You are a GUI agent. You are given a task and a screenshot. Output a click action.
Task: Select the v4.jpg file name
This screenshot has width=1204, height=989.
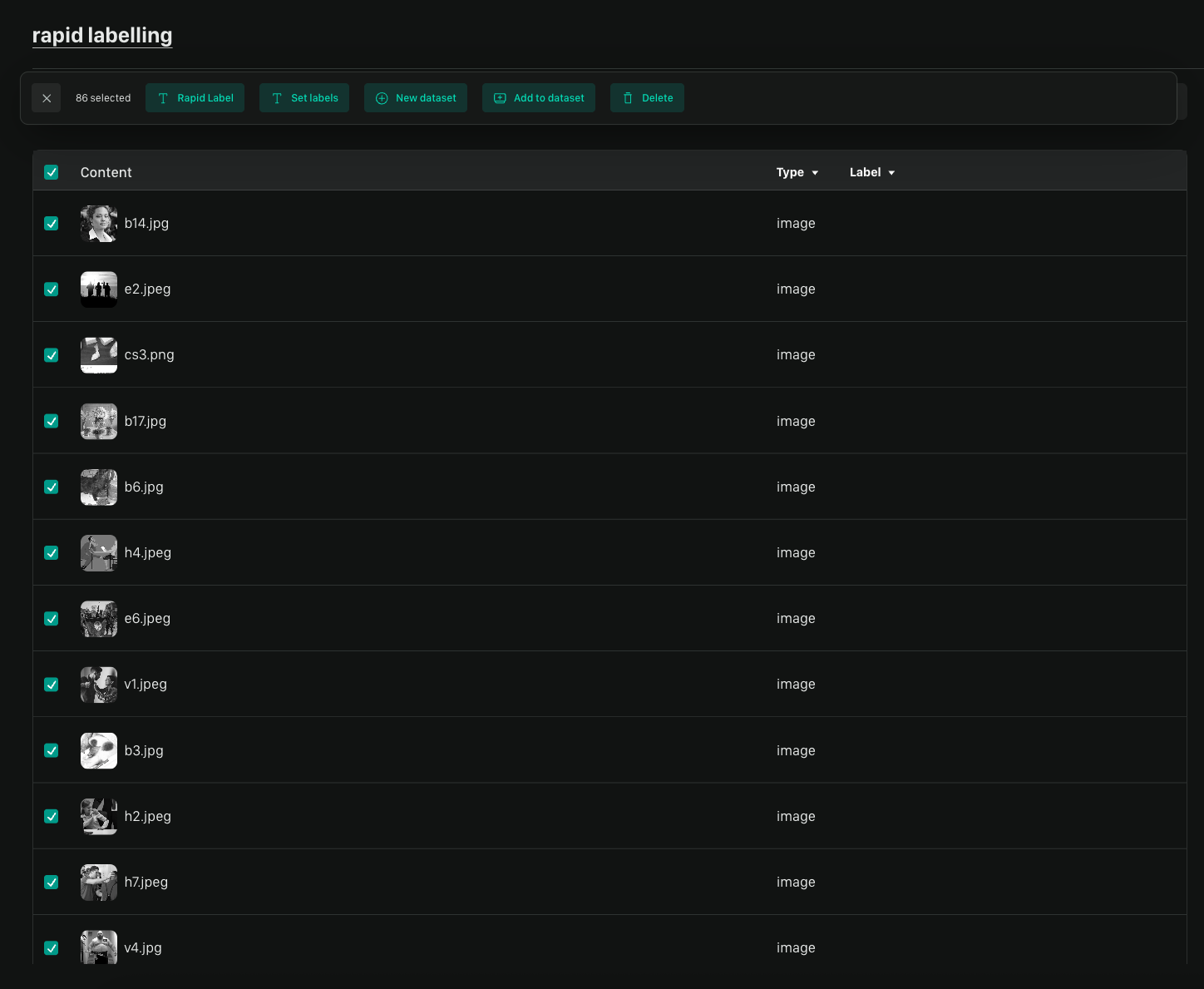(143, 948)
